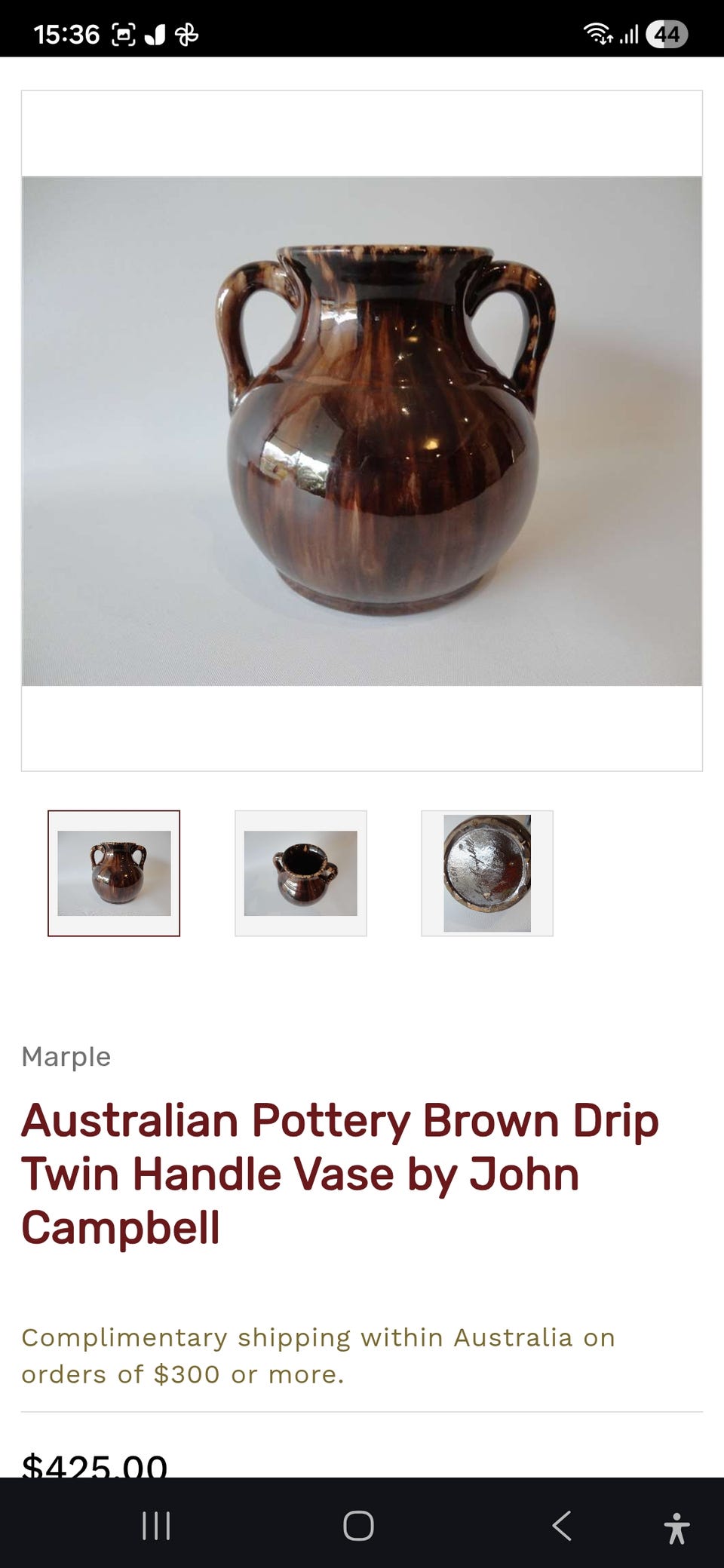This screenshot has height=1568, width=724.
Task: Tap the complimentary shipping notice text
Action: pos(318,1355)
